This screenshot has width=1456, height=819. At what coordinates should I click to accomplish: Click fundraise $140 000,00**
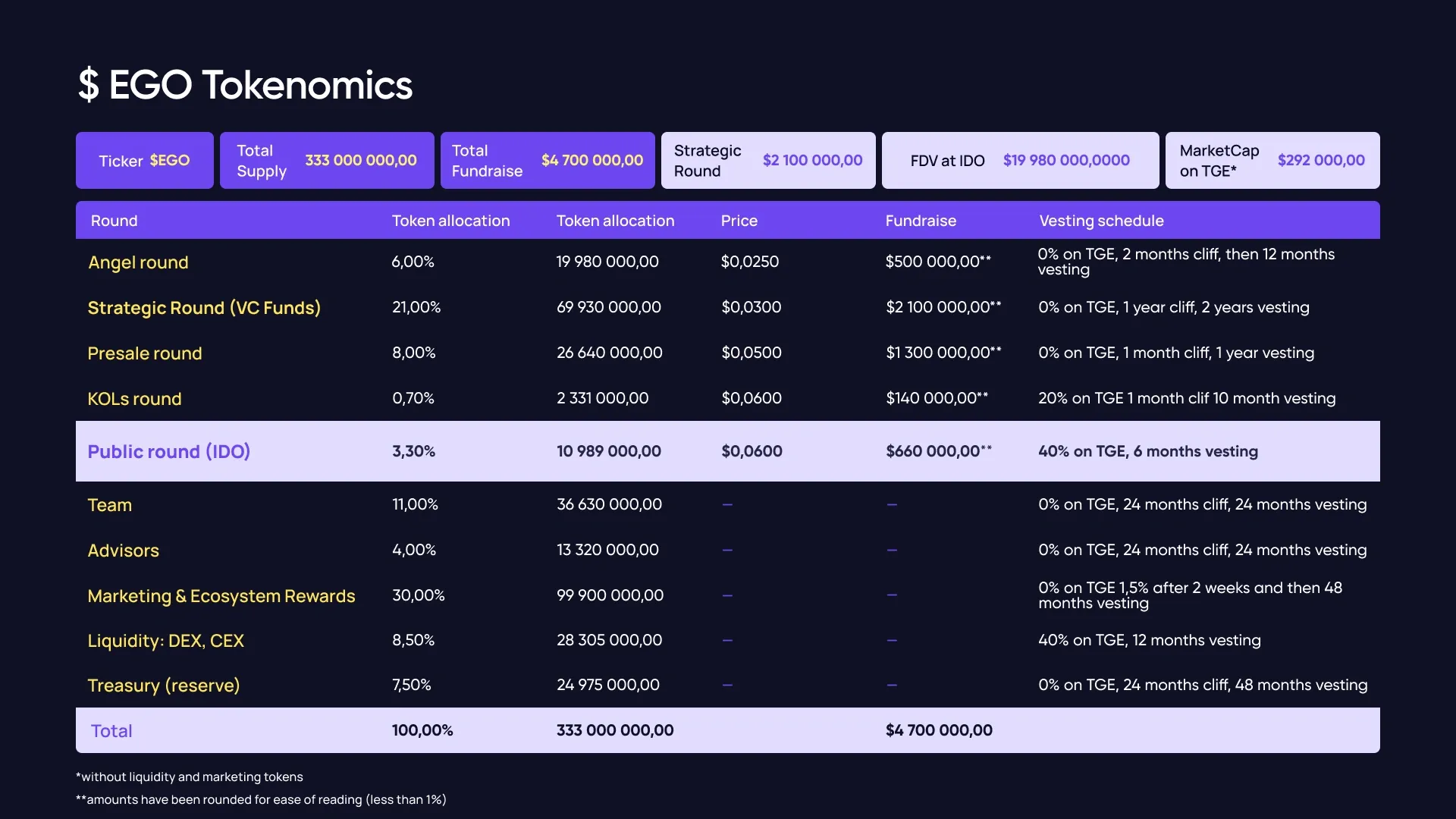(x=937, y=398)
